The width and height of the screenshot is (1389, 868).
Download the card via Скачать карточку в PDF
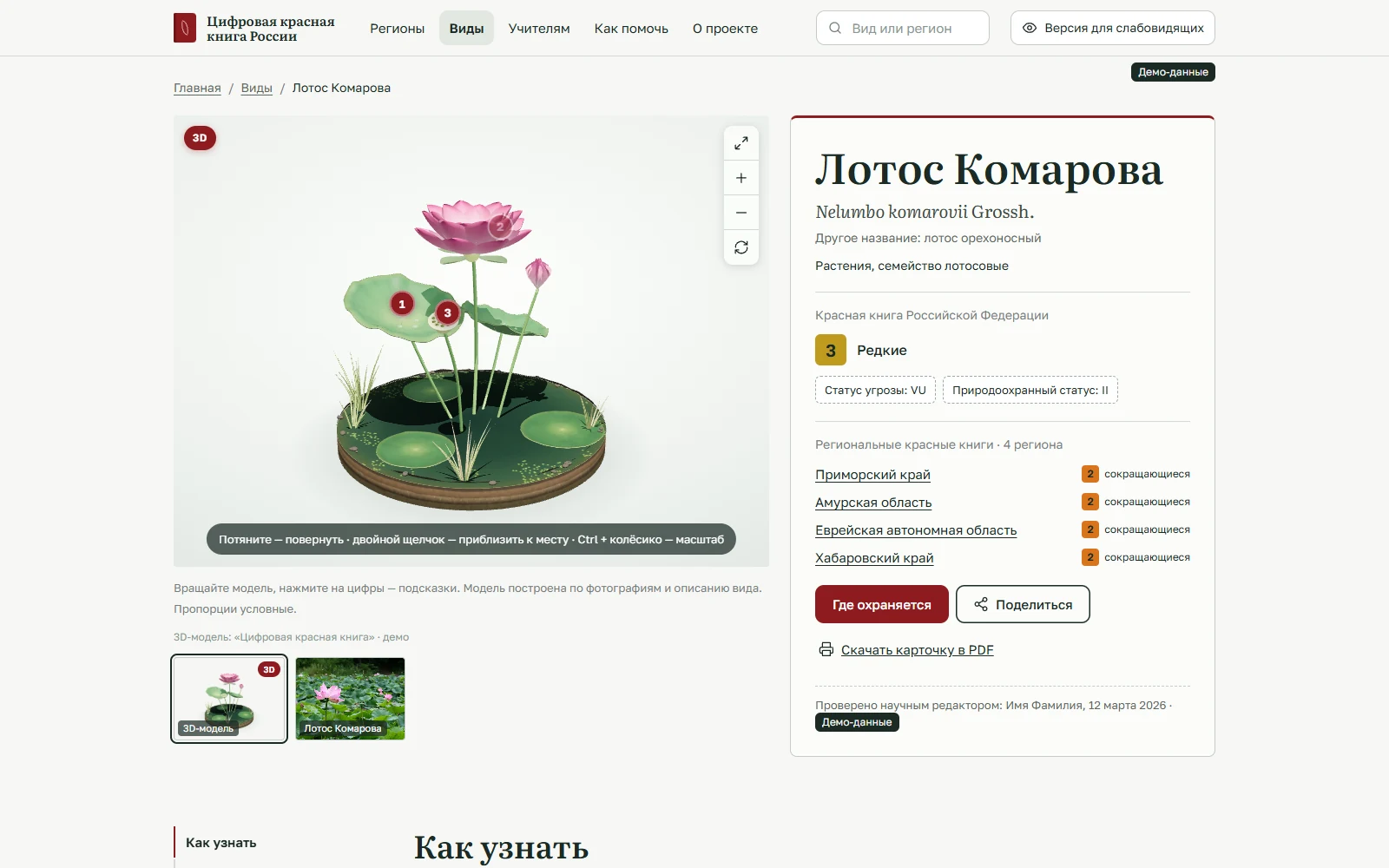point(917,650)
